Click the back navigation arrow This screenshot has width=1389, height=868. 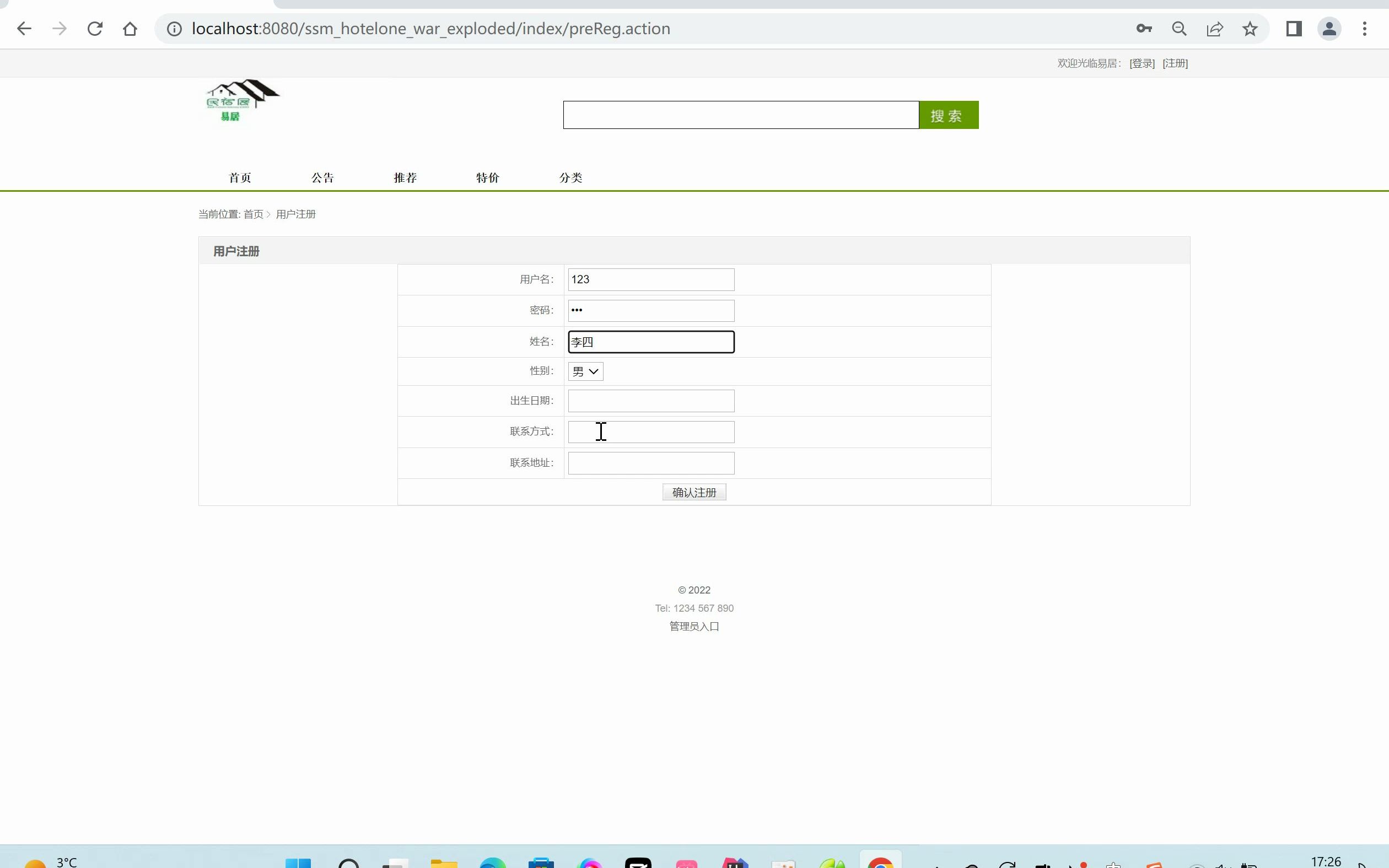point(24,28)
